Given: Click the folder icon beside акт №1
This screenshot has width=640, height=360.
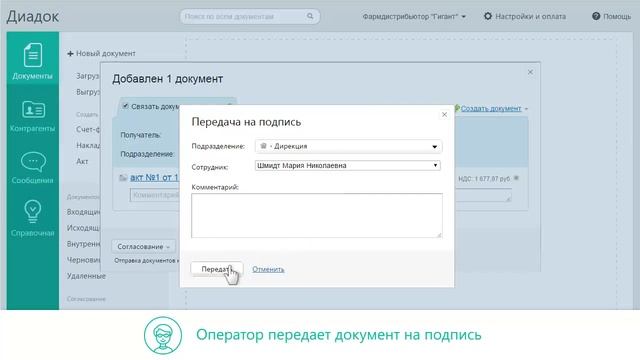Looking at the screenshot, I should [x=123, y=178].
